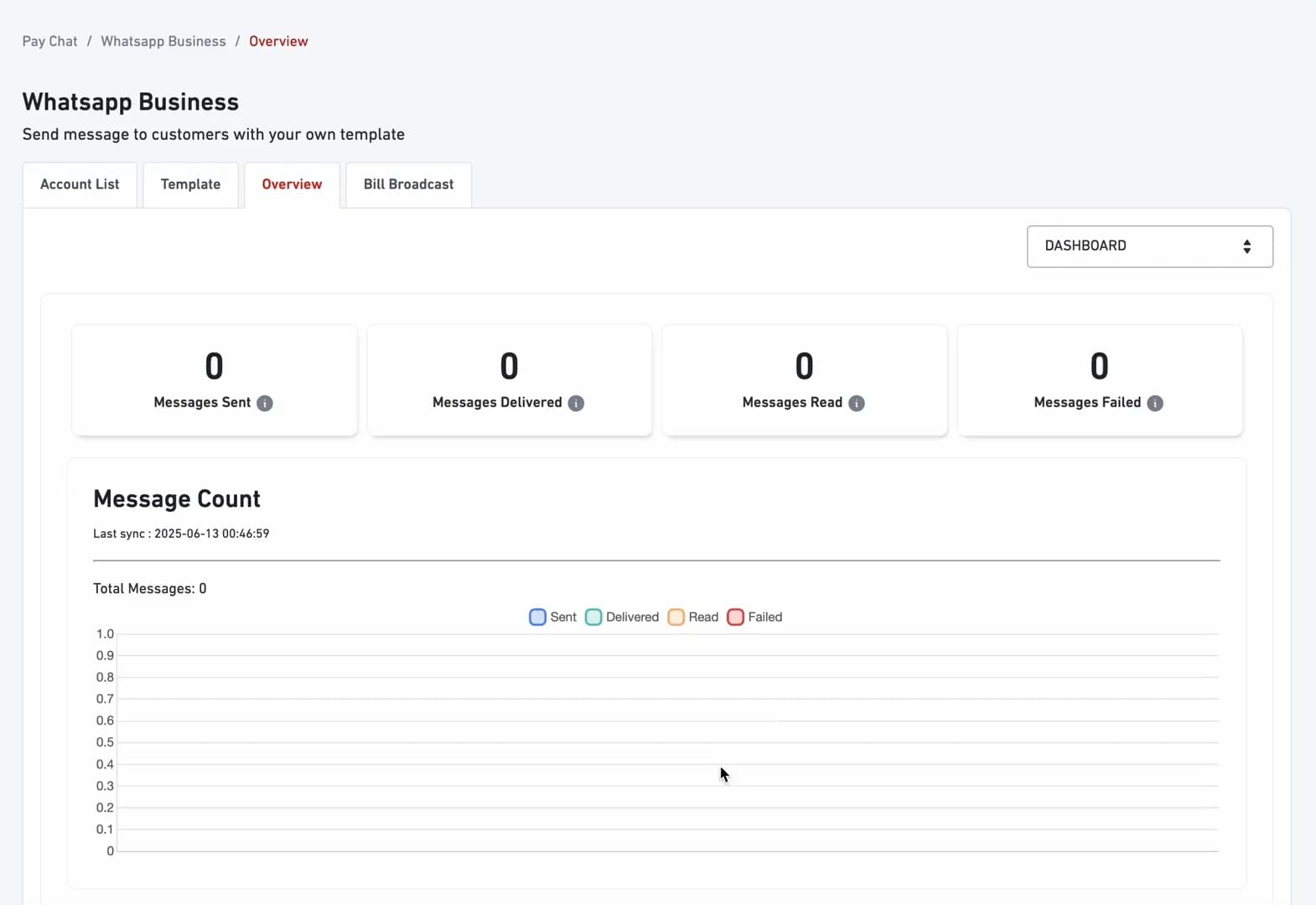The height and width of the screenshot is (905, 1316).
Task: Click the 'Send message to customers' subtitle
Action: point(214,134)
